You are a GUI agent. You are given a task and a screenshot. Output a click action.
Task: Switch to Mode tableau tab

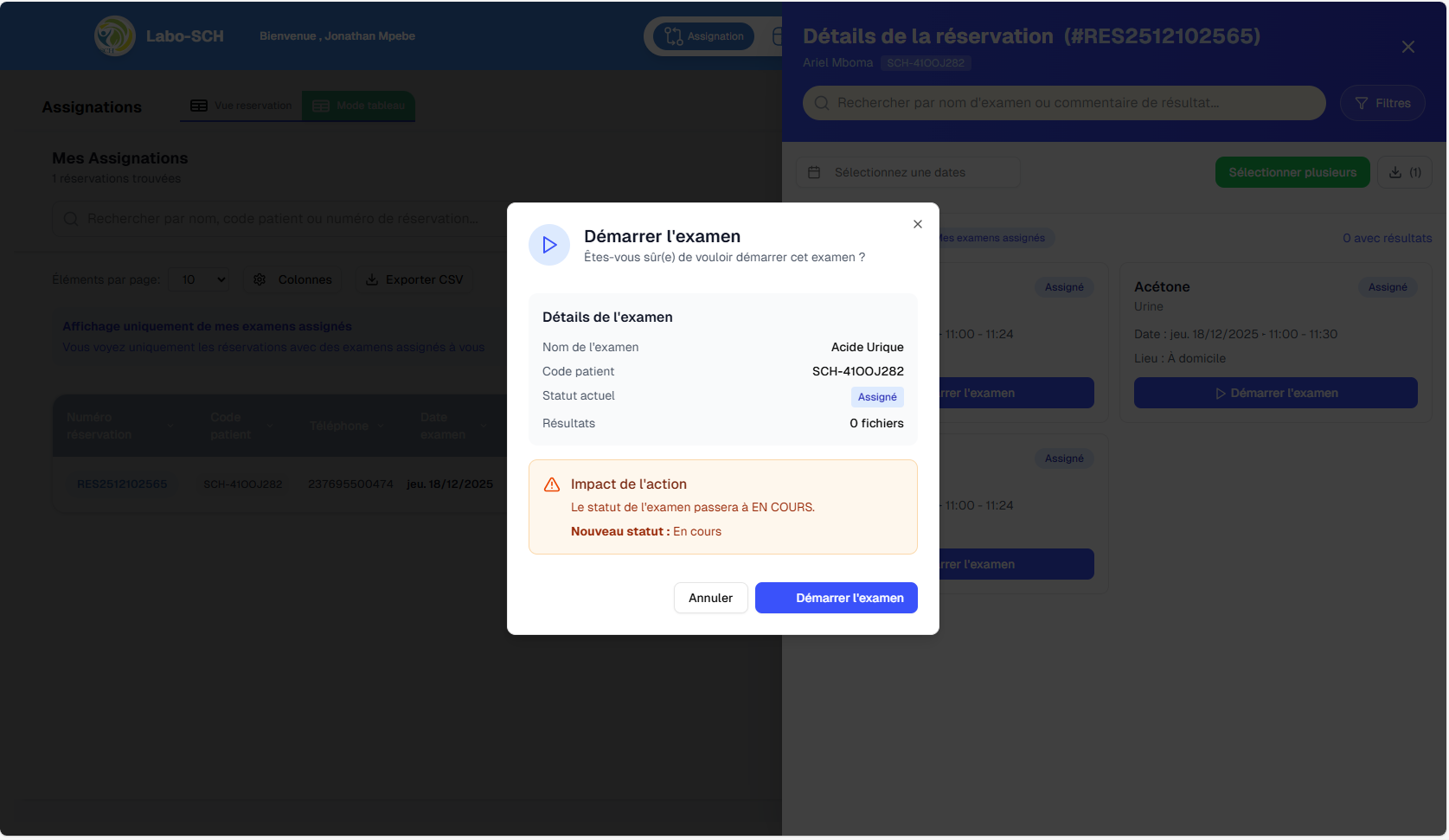(x=359, y=106)
